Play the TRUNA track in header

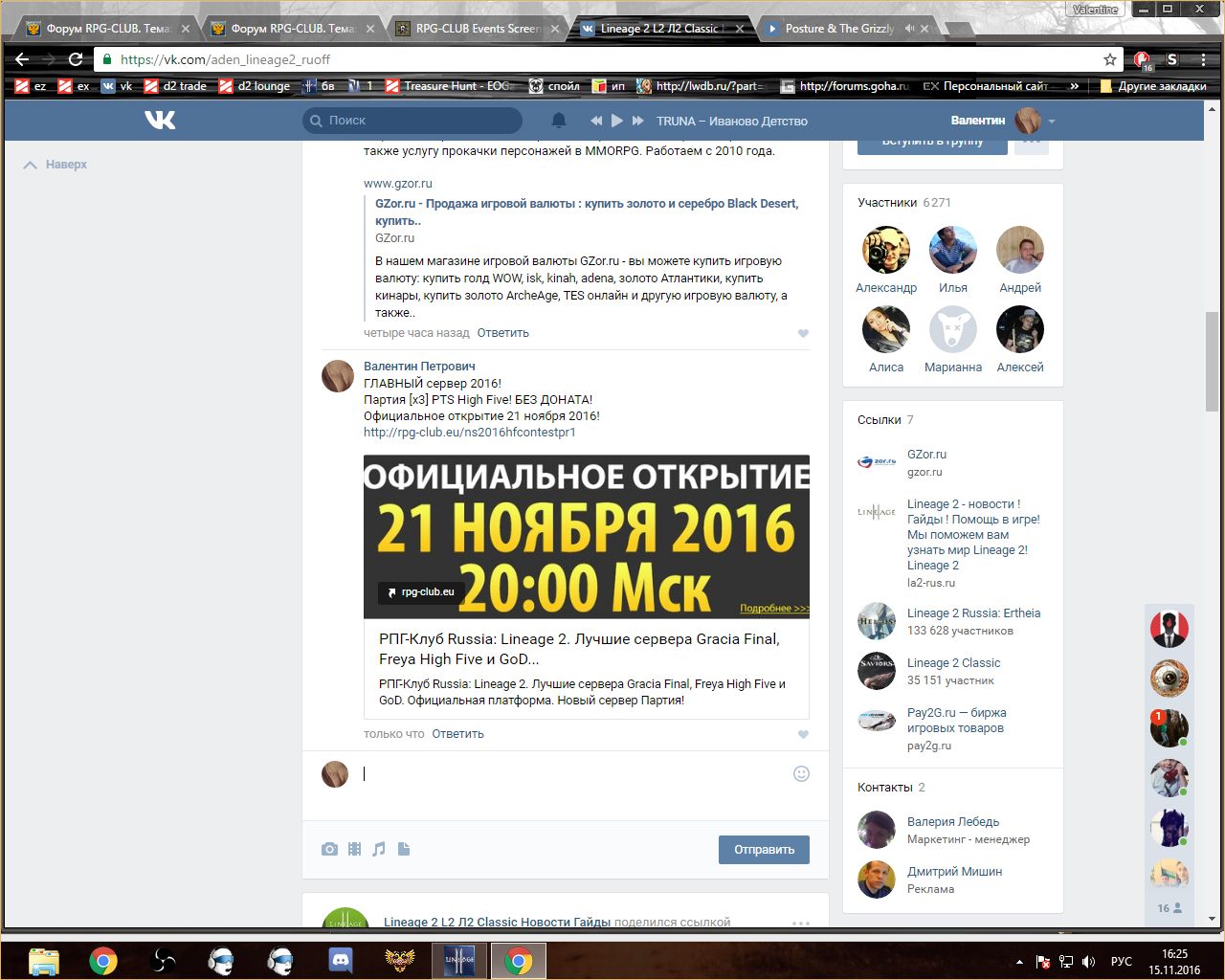coord(617,121)
